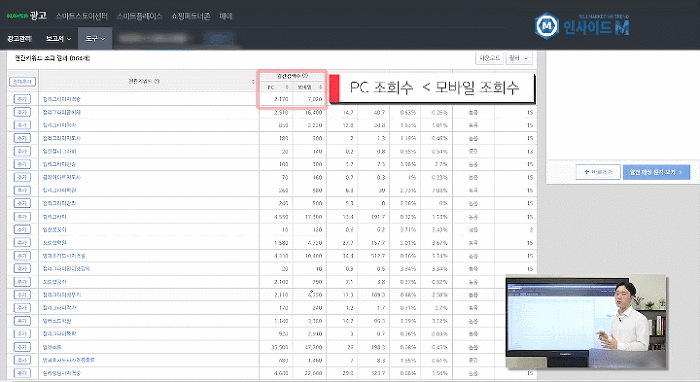Click 월간 예상 실적 보기 button
The width and height of the screenshot is (700, 382).
(x=656, y=172)
